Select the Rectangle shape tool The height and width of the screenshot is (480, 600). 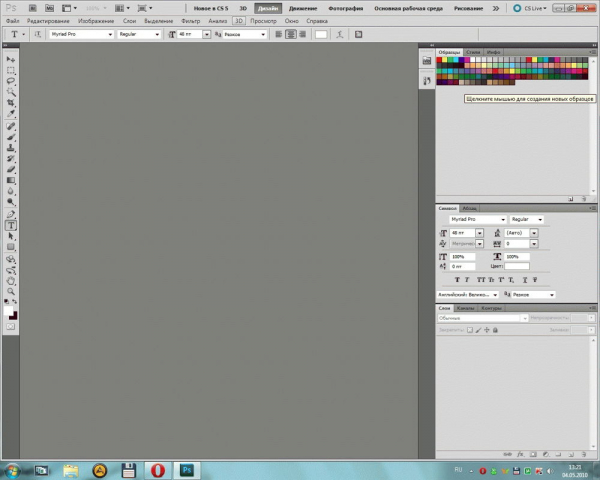click(x=11, y=247)
